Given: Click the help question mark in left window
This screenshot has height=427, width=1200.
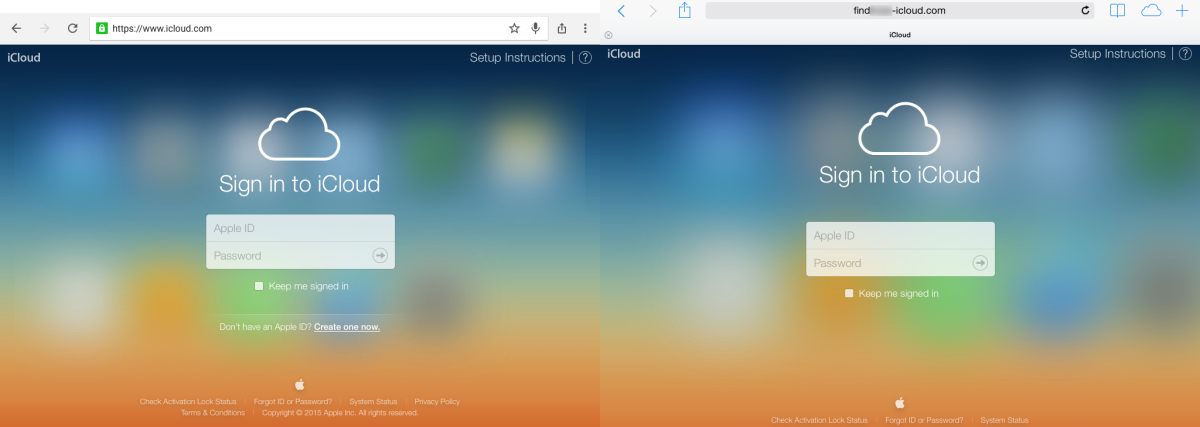Looking at the screenshot, I should tap(585, 58).
